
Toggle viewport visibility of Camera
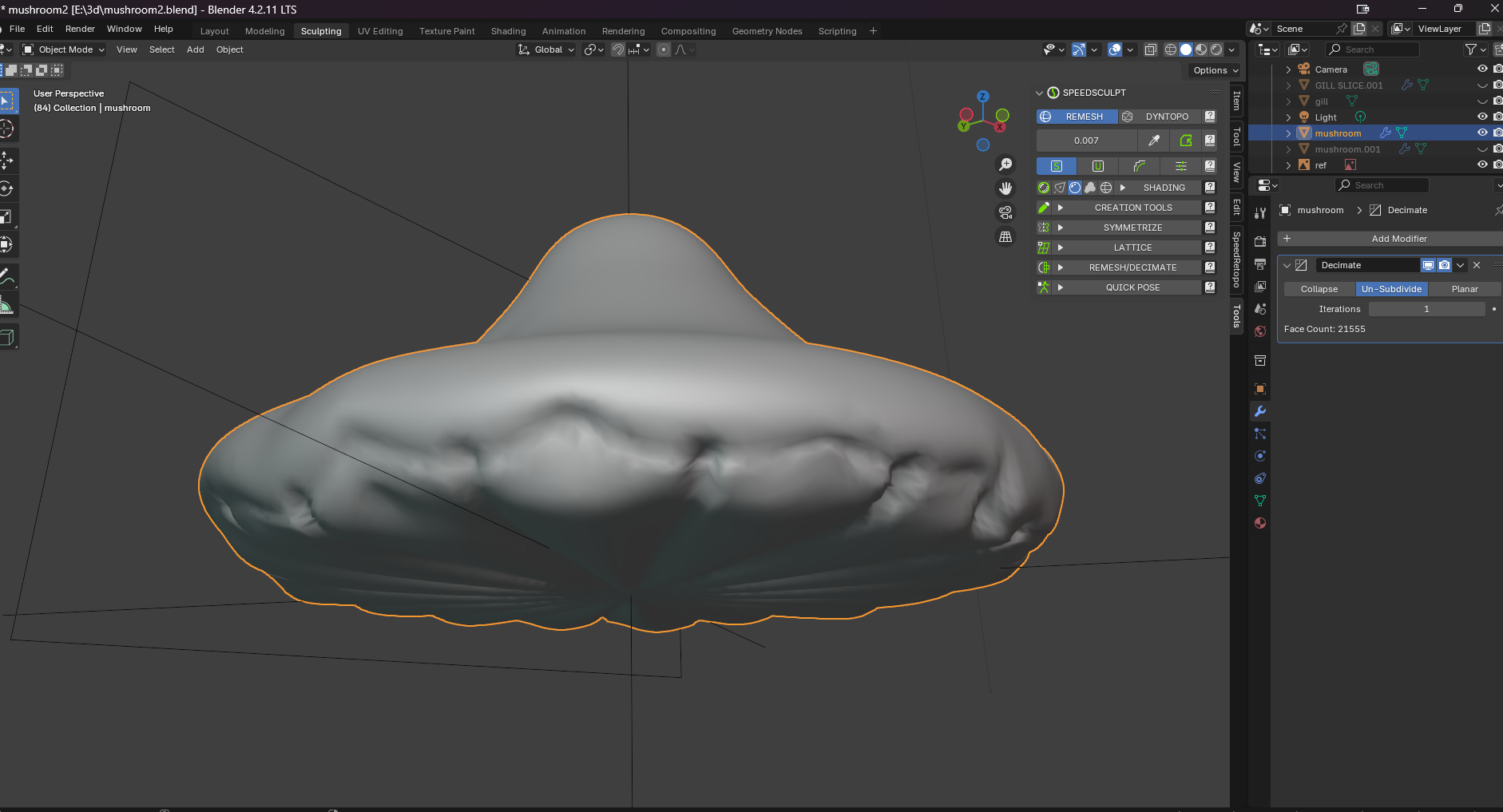click(1482, 69)
